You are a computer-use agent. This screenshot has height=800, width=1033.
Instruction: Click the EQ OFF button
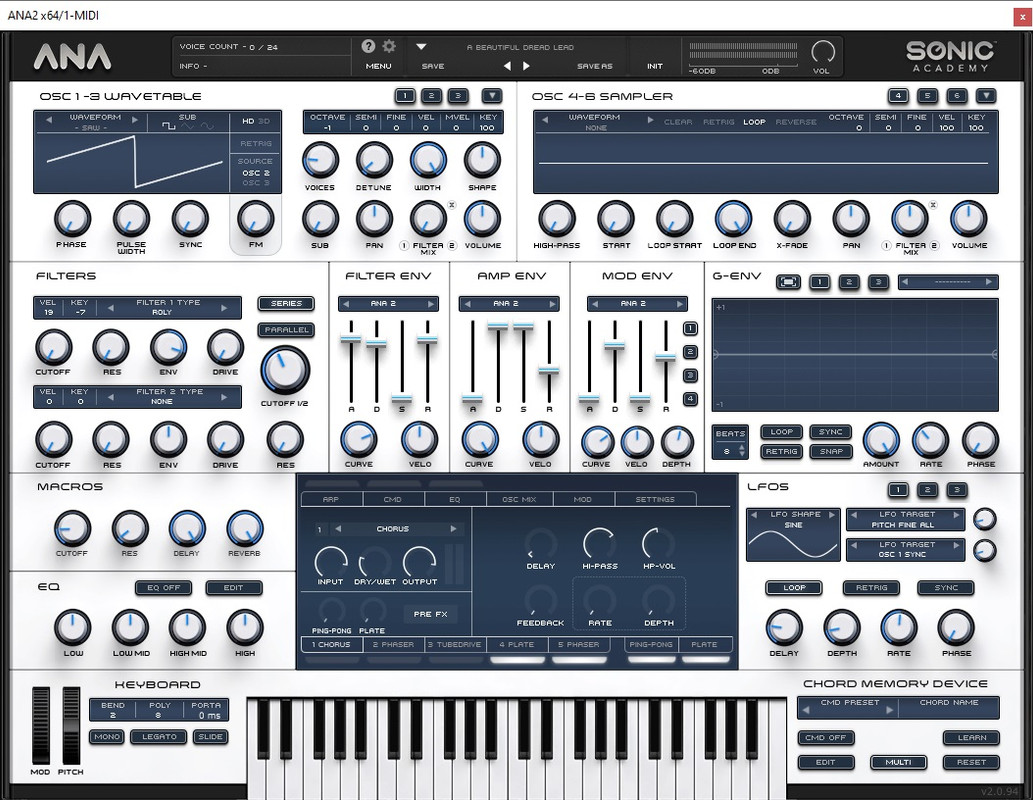click(163, 588)
